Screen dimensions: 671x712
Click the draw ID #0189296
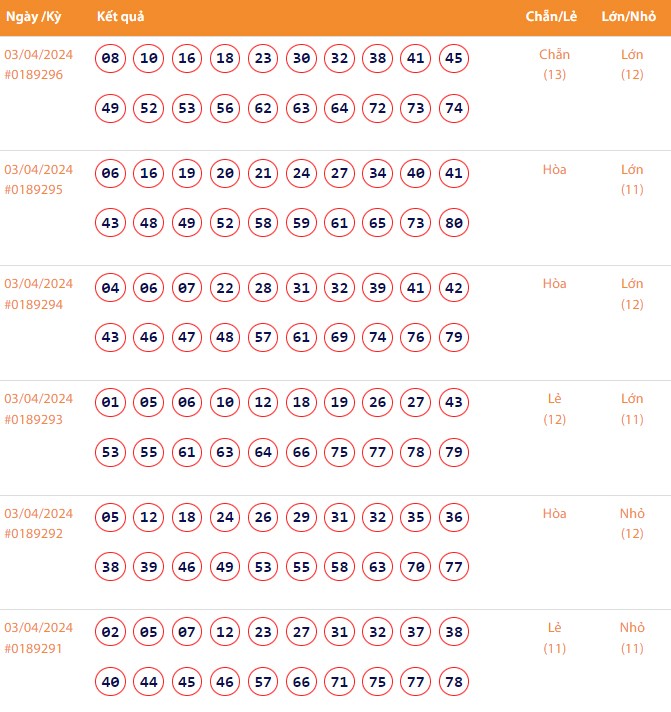(34, 75)
